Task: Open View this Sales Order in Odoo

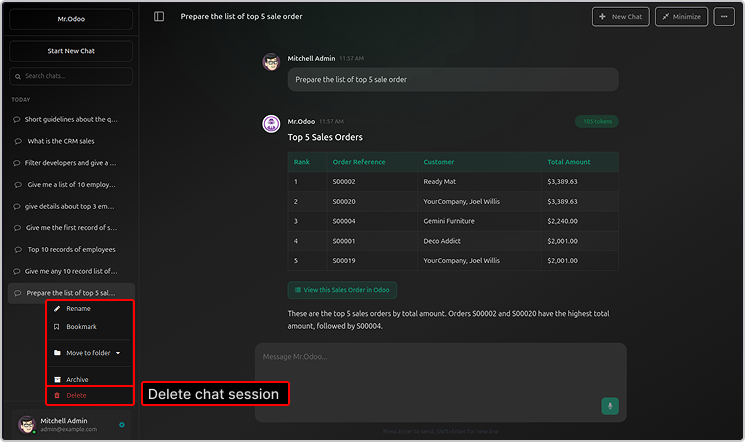Action: 342,290
